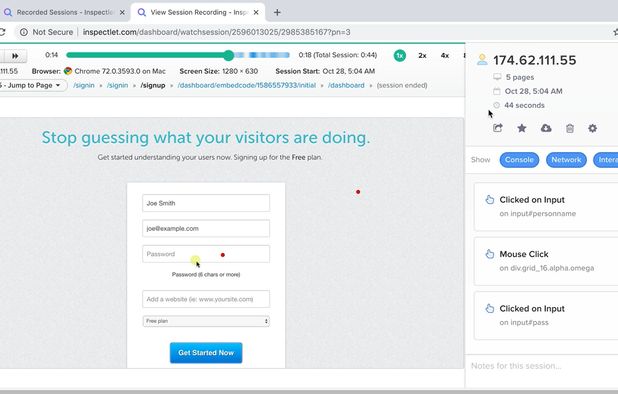Set playback speed to 1x
Viewport: 618px width, 394px height.
tap(400, 56)
